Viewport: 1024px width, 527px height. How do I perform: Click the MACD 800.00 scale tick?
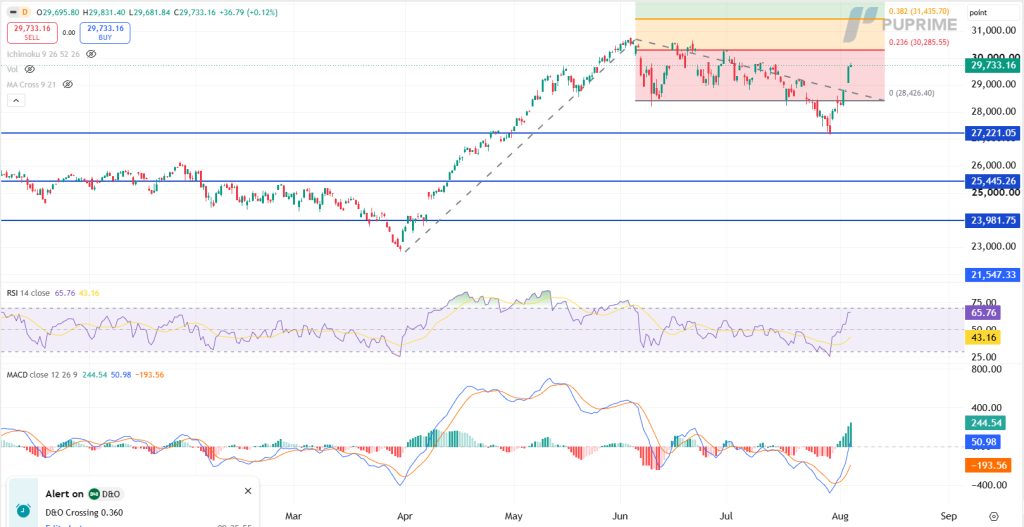pyautogui.click(x=985, y=369)
